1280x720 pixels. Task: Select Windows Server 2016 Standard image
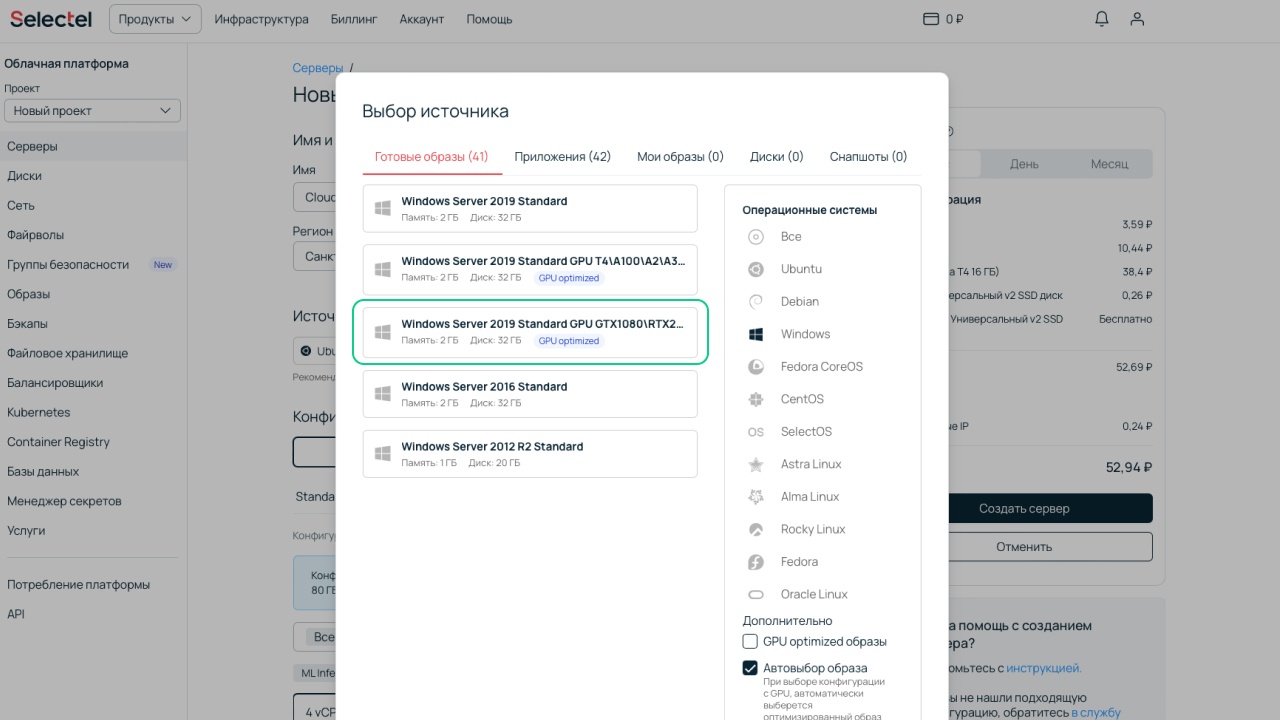click(x=529, y=394)
